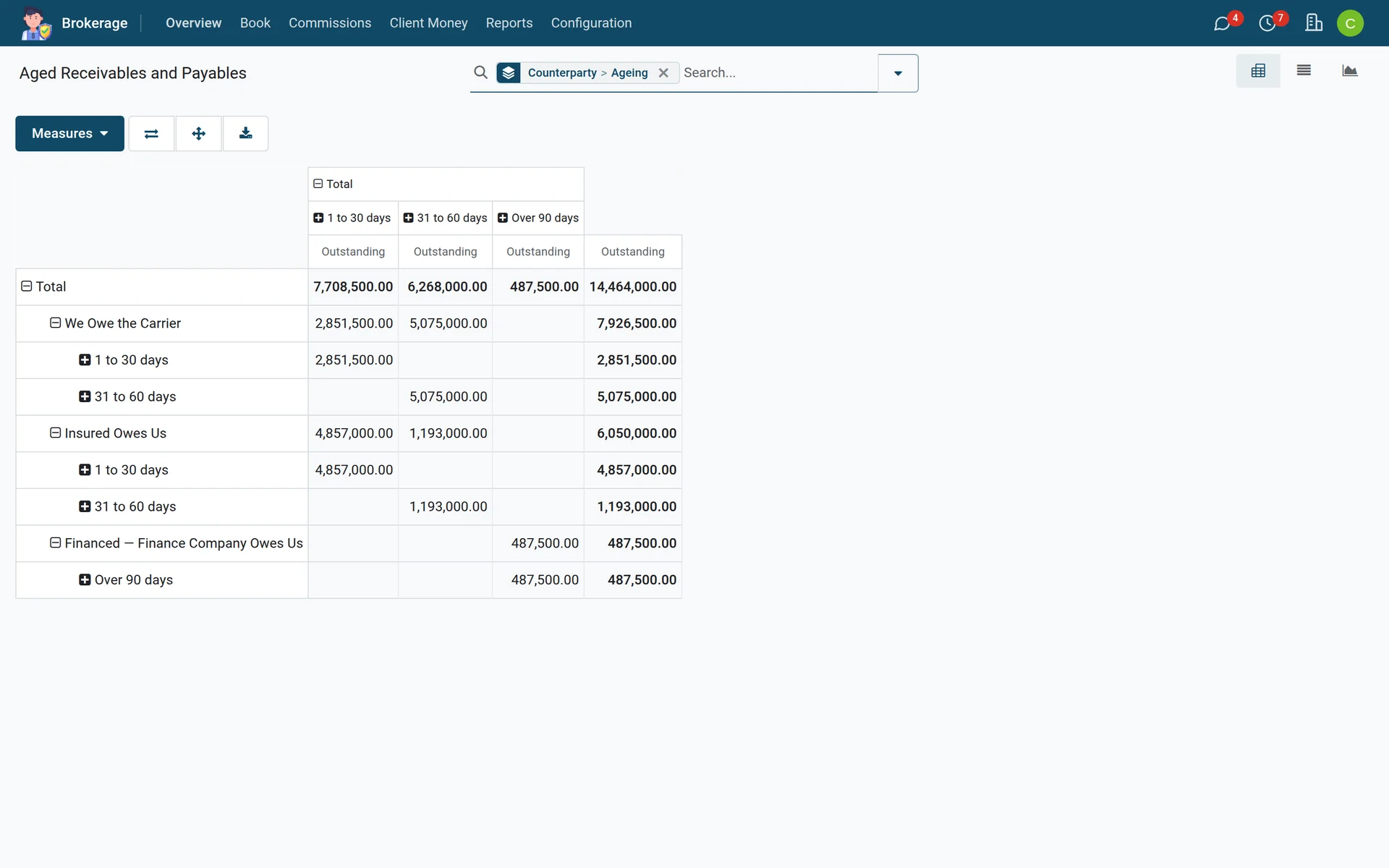Remove the Counterparty > Ageing filter
The height and width of the screenshot is (868, 1389).
pyautogui.click(x=663, y=72)
